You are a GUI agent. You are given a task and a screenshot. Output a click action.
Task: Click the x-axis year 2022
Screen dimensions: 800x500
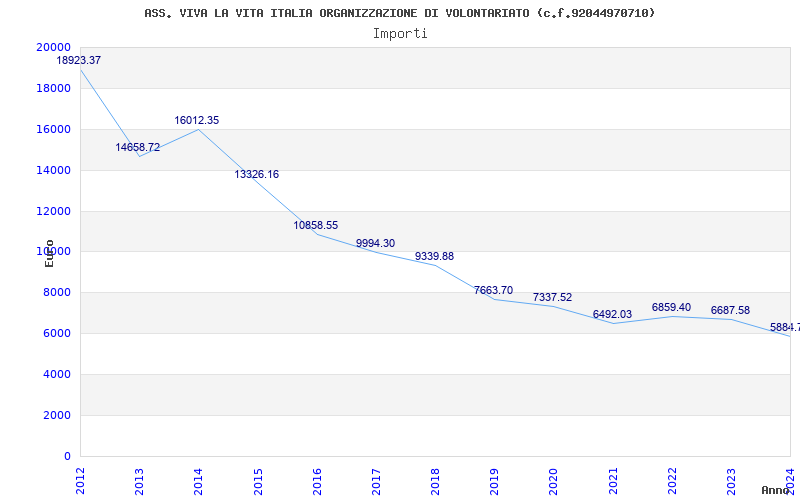pos(672,481)
